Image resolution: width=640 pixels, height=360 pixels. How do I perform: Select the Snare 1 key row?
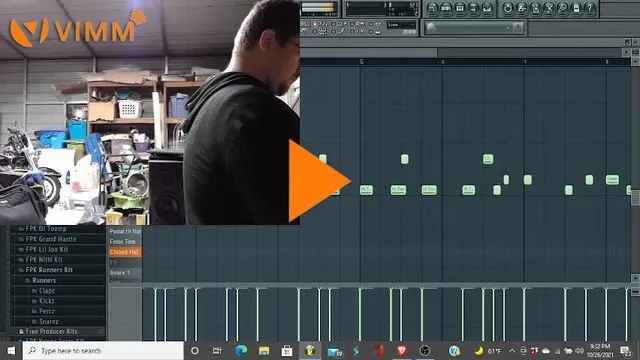125,273
